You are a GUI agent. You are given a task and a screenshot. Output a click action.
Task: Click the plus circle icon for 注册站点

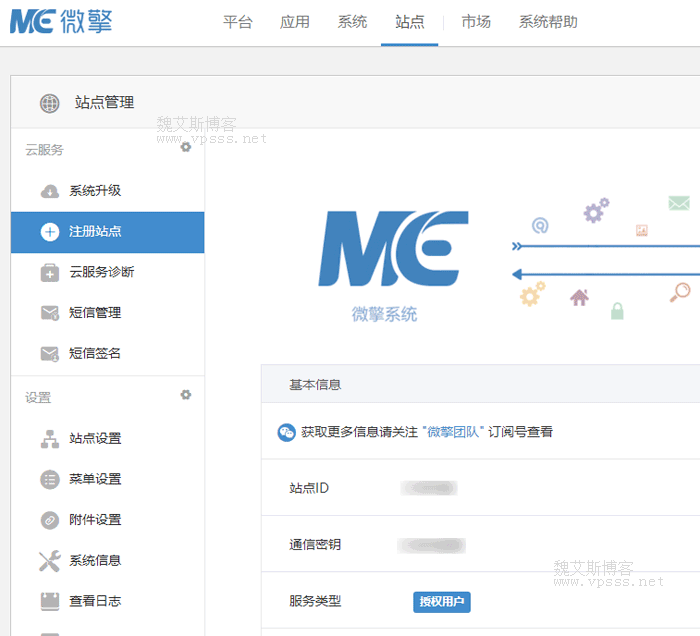[x=50, y=232]
